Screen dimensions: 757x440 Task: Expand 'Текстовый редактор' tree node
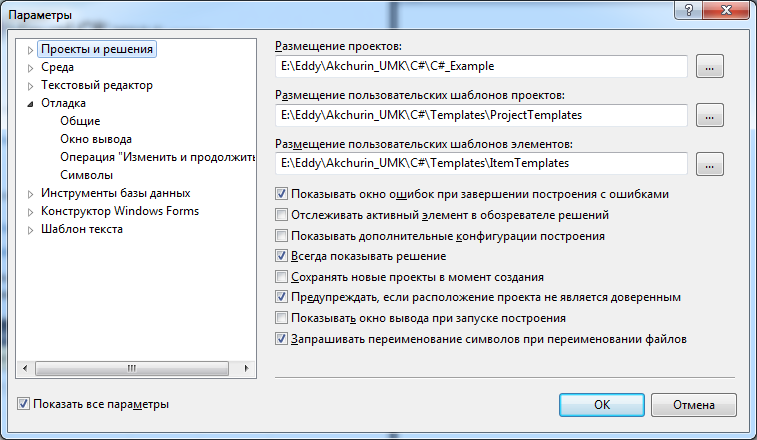(x=30, y=86)
